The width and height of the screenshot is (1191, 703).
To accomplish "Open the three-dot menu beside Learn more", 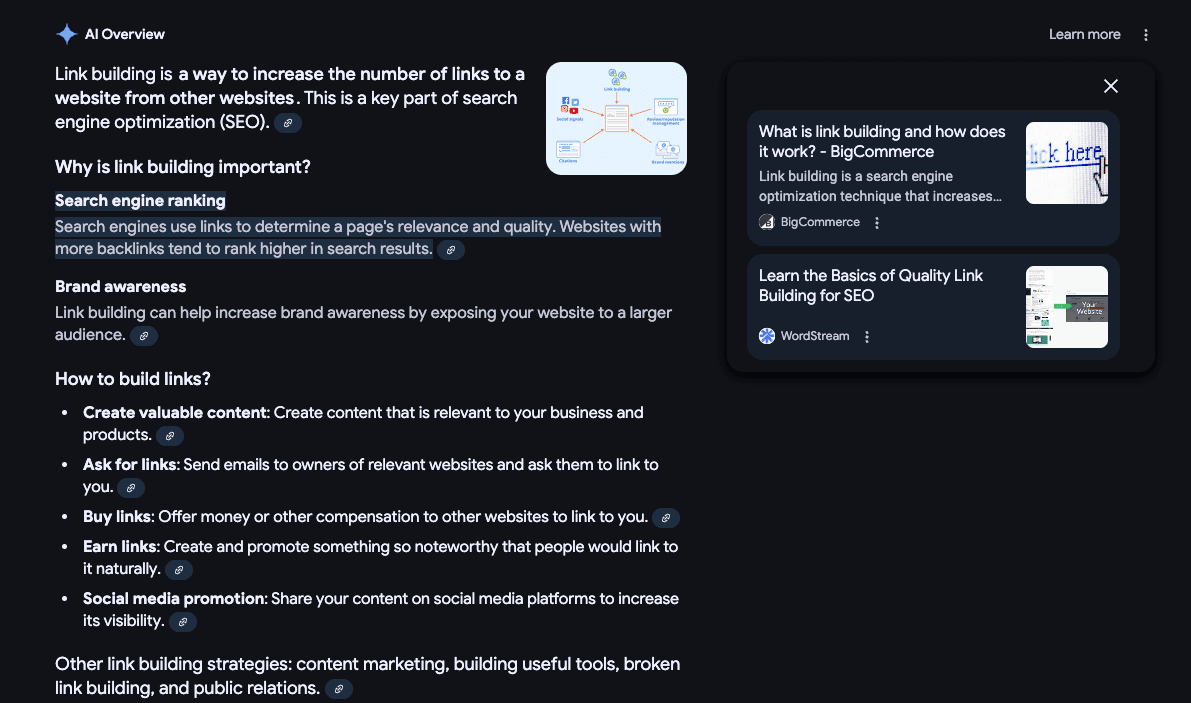I will coord(1146,35).
